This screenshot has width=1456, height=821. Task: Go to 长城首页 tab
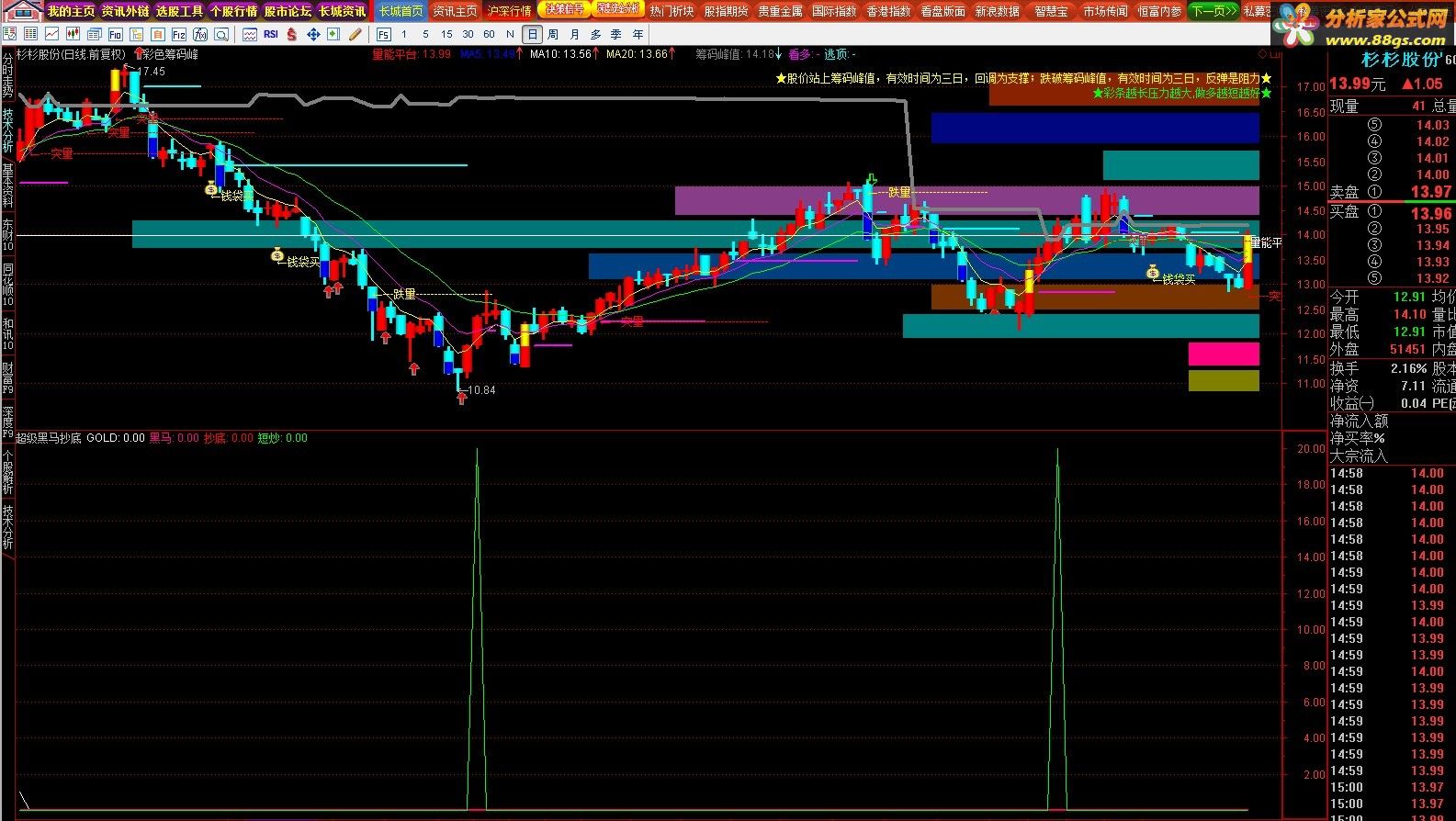(x=401, y=11)
